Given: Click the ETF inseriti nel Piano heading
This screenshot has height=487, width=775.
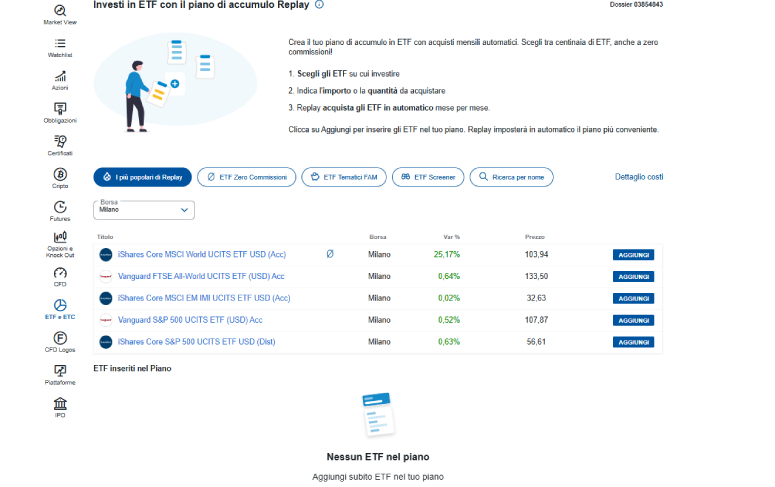Looking at the screenshot, I should [x=132, y=368].
